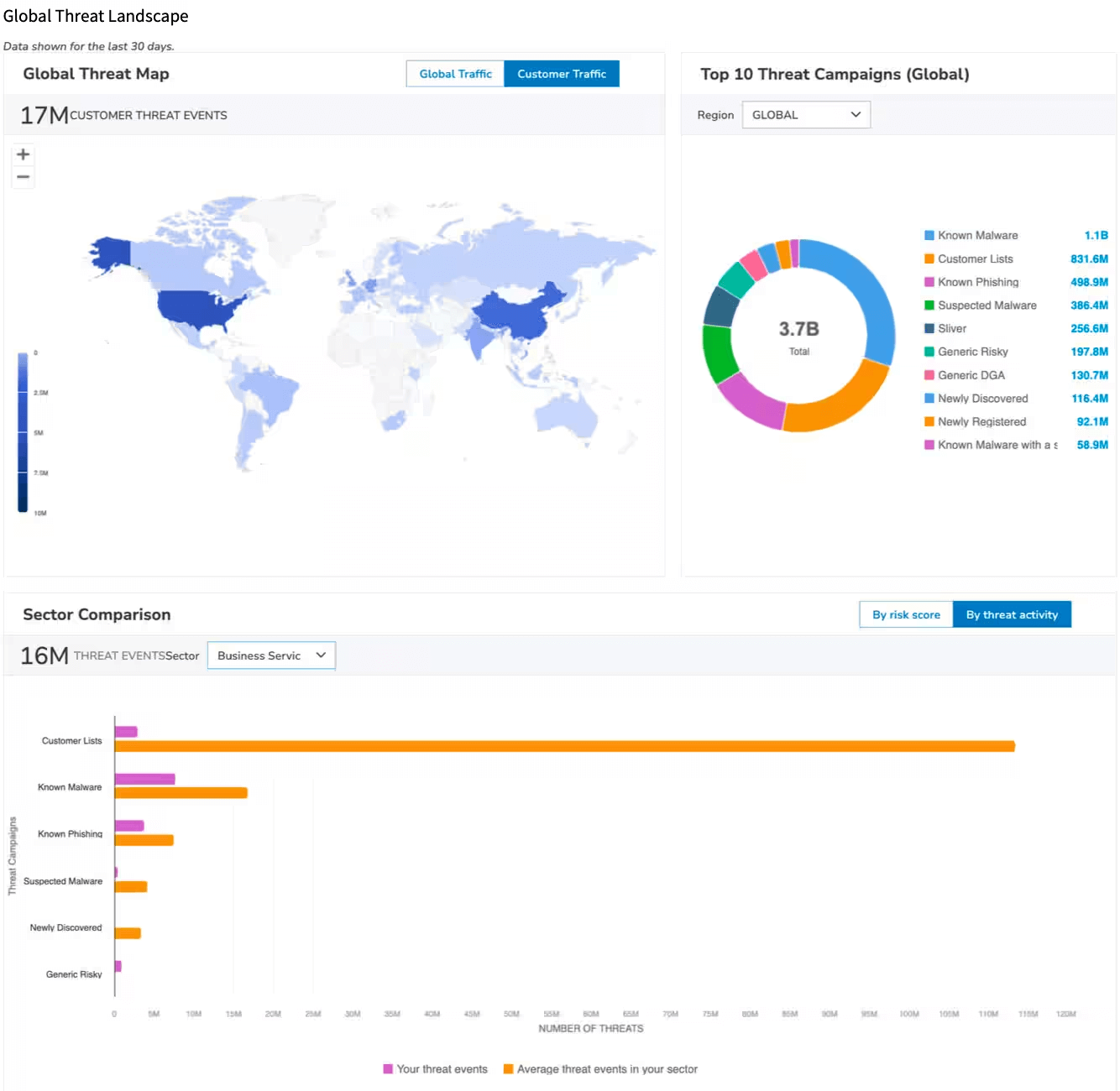The width and height of the screenshot is (1120, 1091).
Task: Select the magenta 'Your threat events' legend marker
Action: click(389, 1068)
